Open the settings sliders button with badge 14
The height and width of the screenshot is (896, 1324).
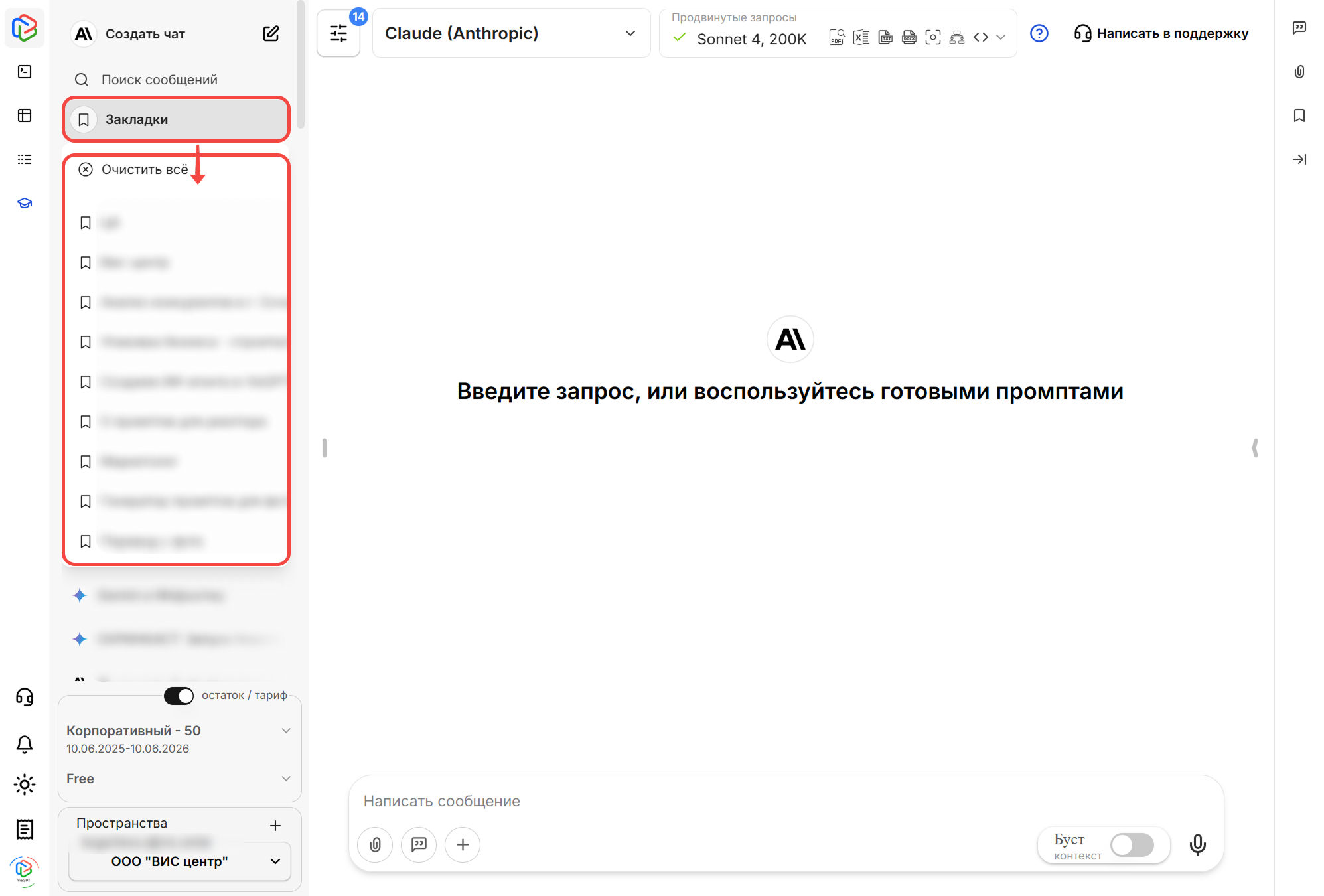pyautogui.click(x=338, y=33)
